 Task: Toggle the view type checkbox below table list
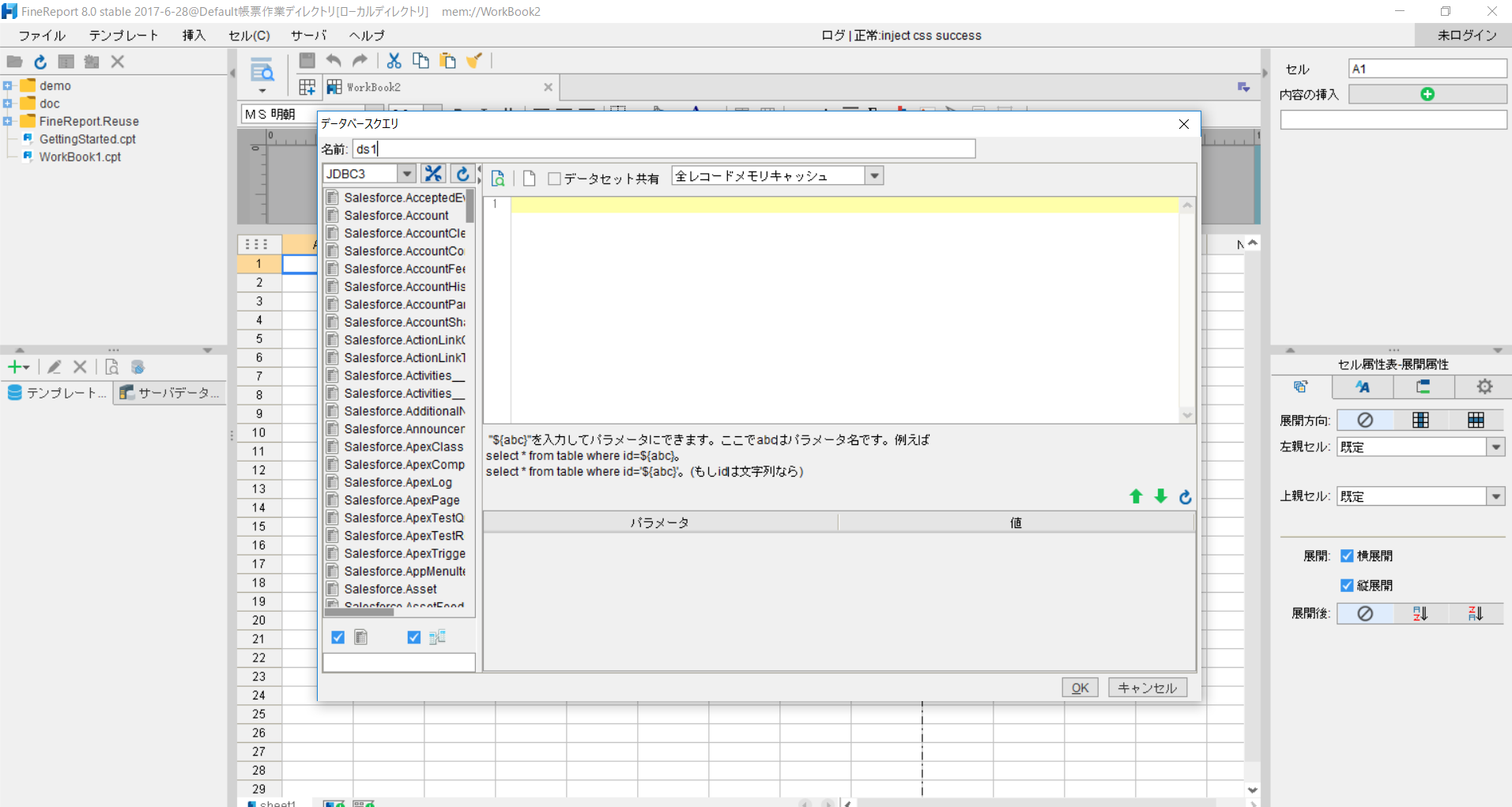414,637
